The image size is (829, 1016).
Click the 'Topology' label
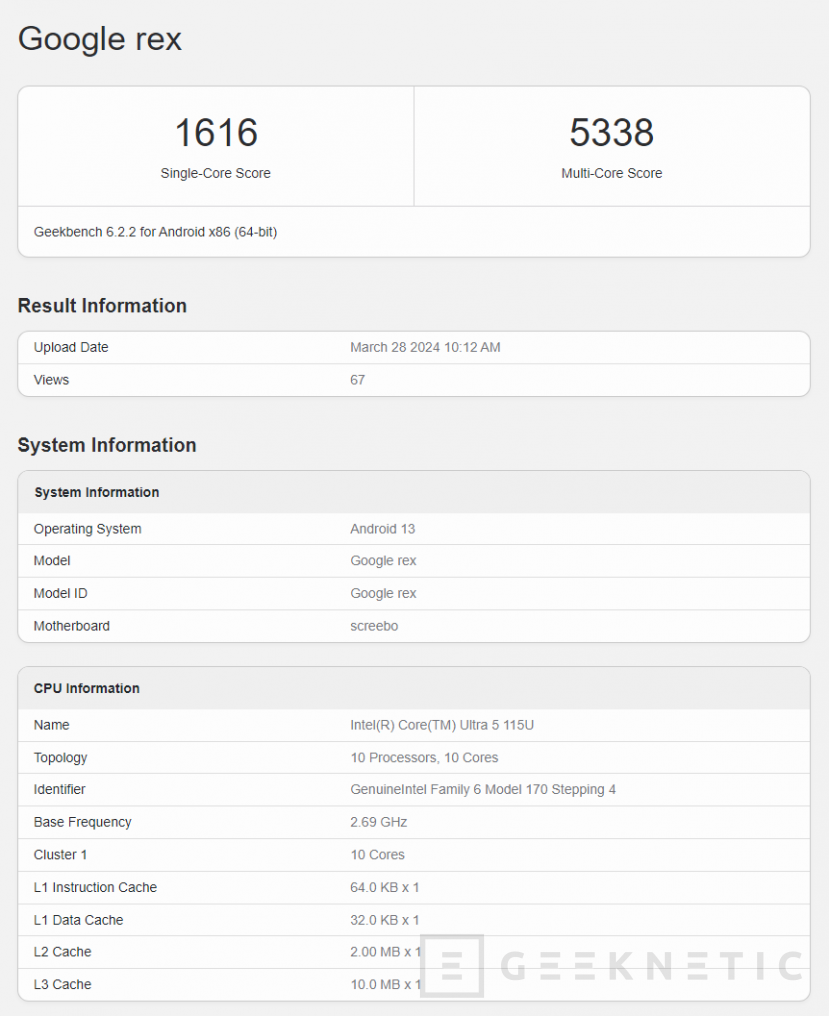coord(60,757)
